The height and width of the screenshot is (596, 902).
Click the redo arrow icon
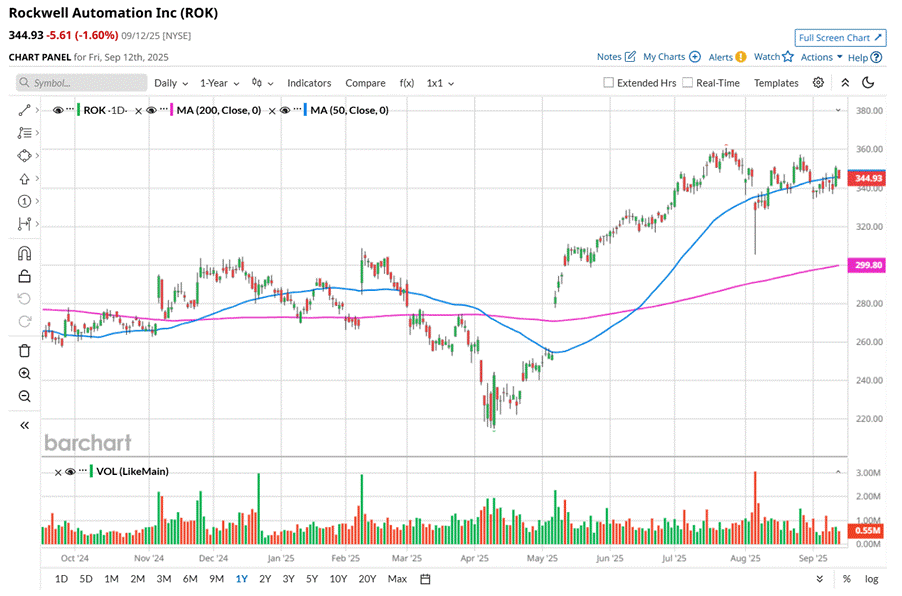click(24, 322)
